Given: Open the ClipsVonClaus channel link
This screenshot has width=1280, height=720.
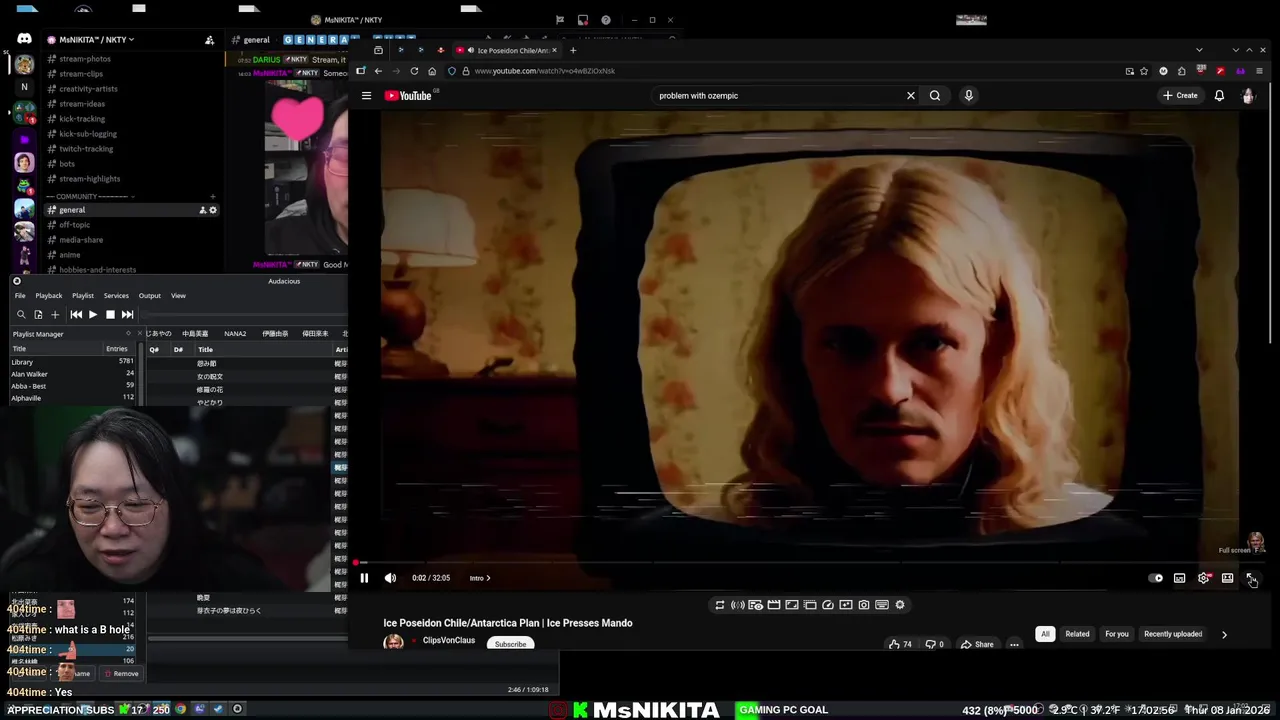Looking at the screenshot, I should tap(449, 640).
